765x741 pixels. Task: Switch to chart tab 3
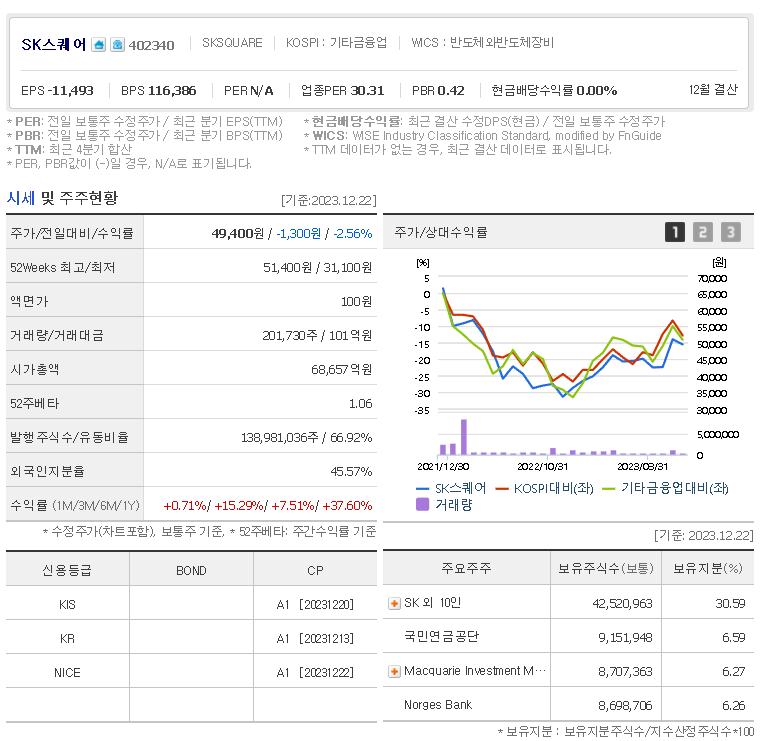(730, 232)
